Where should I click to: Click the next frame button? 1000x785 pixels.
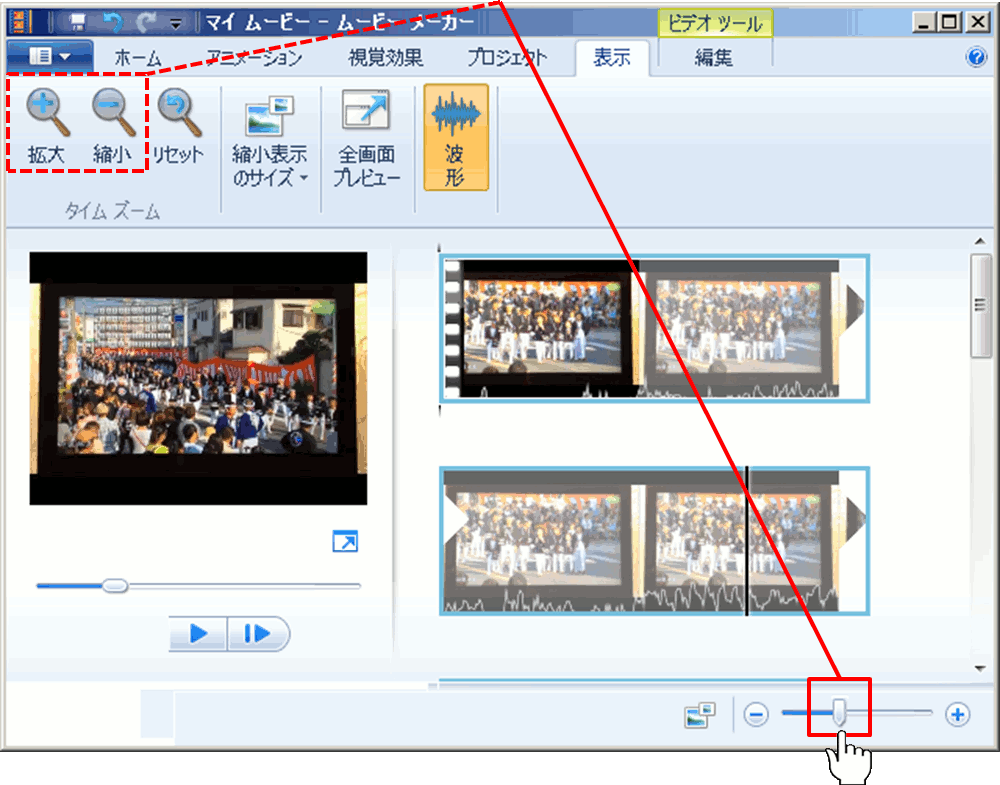pyautogui.click(x=258, y=633)
